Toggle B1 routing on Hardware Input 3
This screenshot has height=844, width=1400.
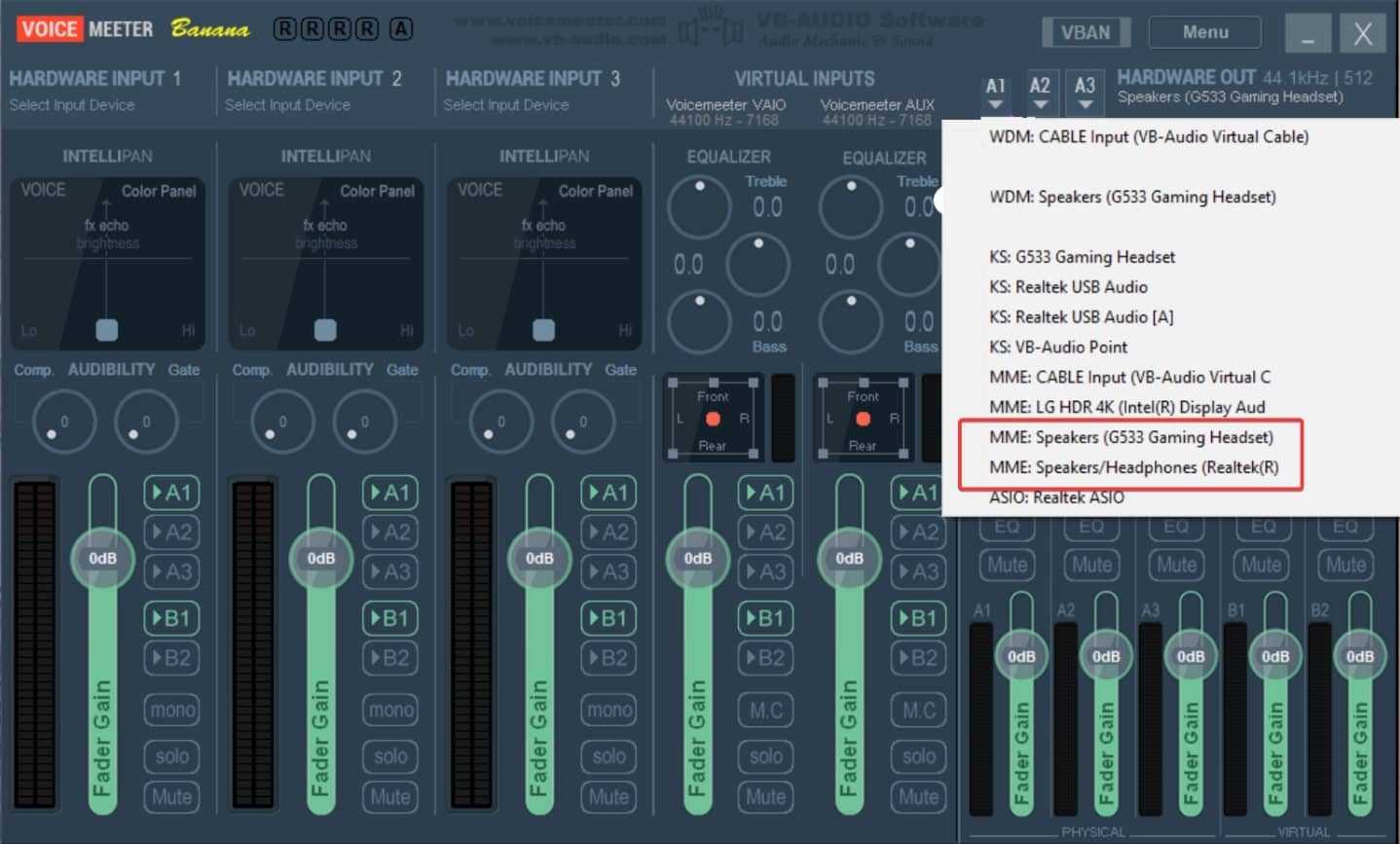608,618
